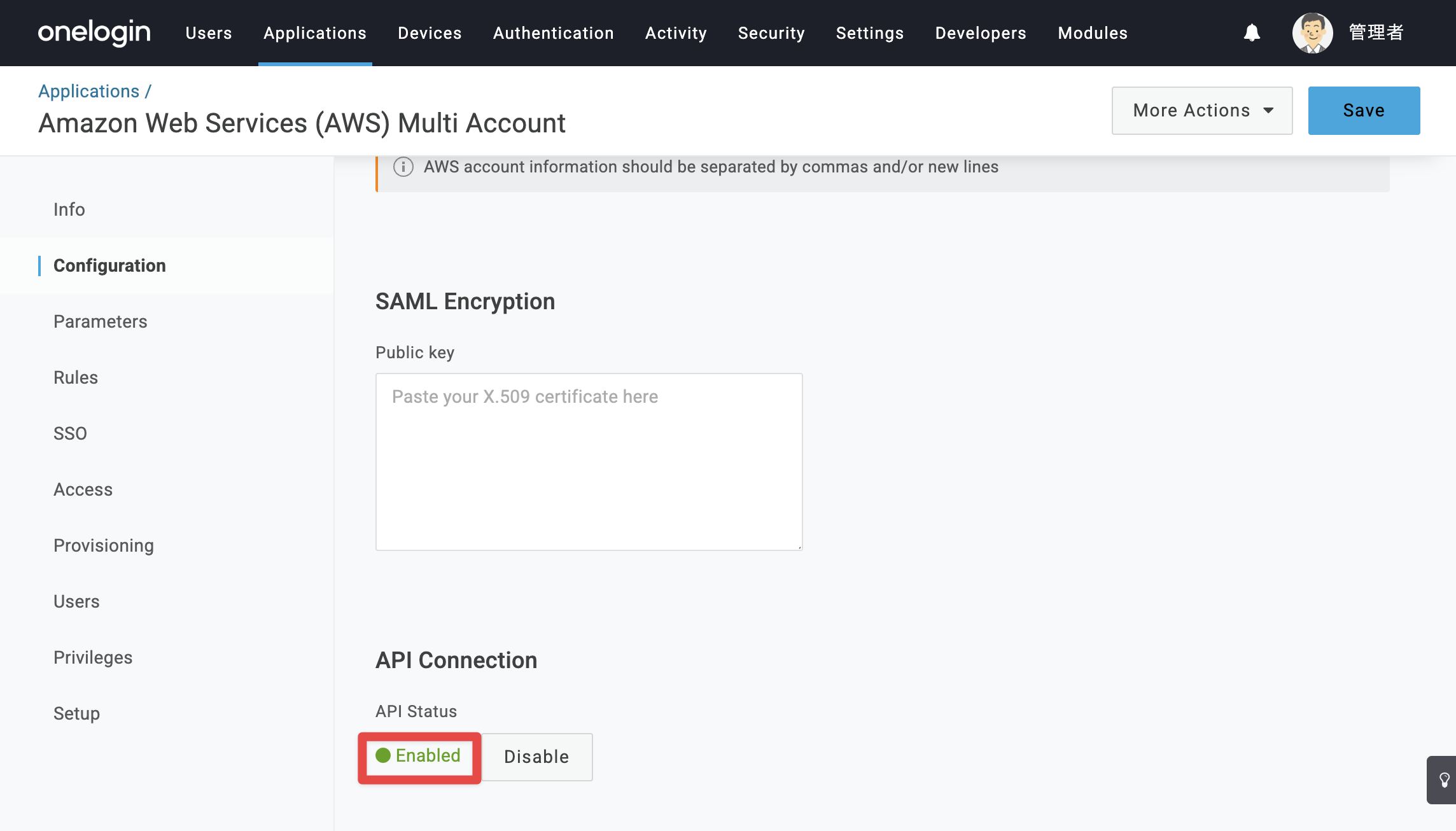Go back via Applications breadcrumb link

88,91
